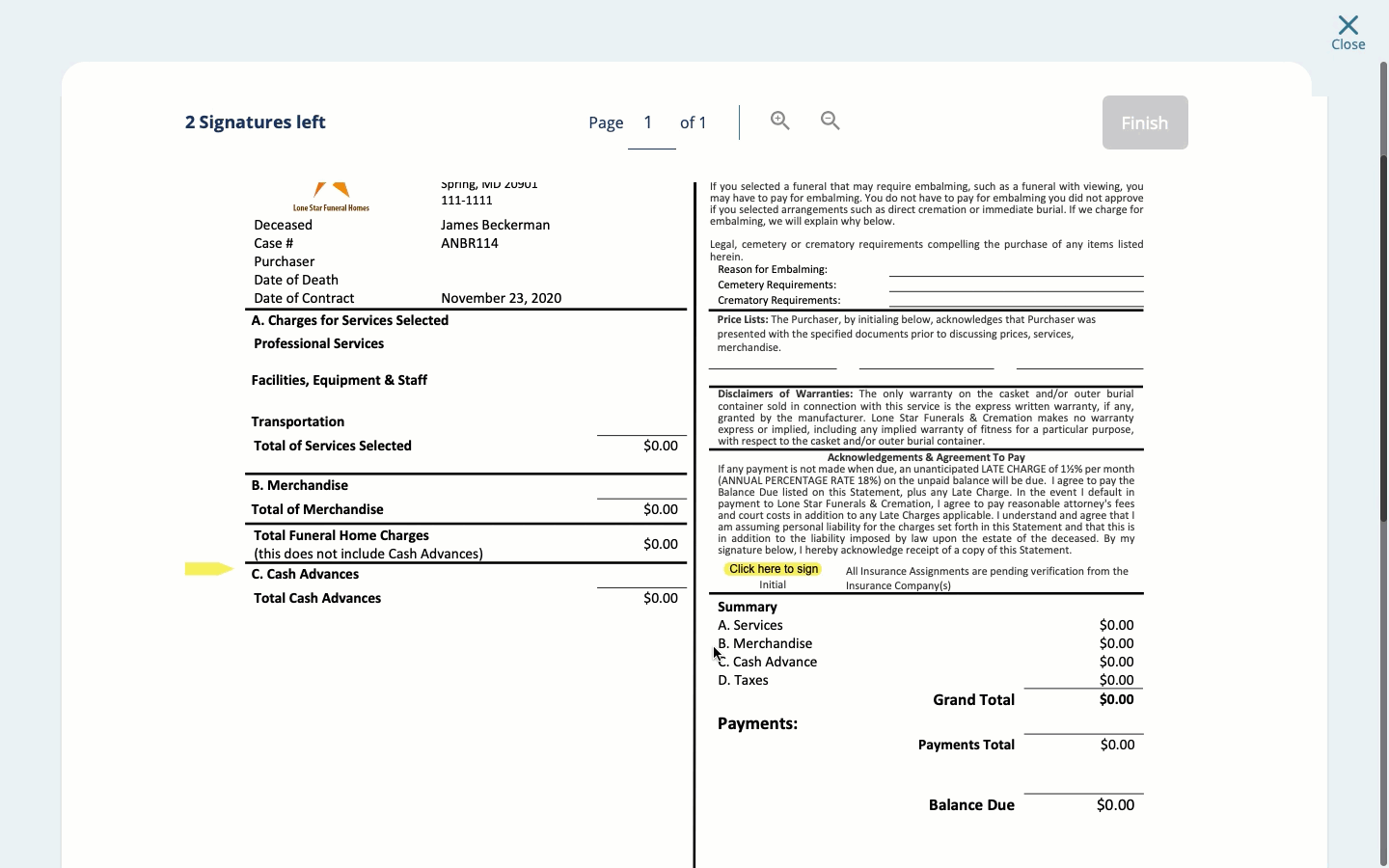The image size is (1389, 868).
Task: Click the zoom in magnifier icon
Action: coord(780,121)
